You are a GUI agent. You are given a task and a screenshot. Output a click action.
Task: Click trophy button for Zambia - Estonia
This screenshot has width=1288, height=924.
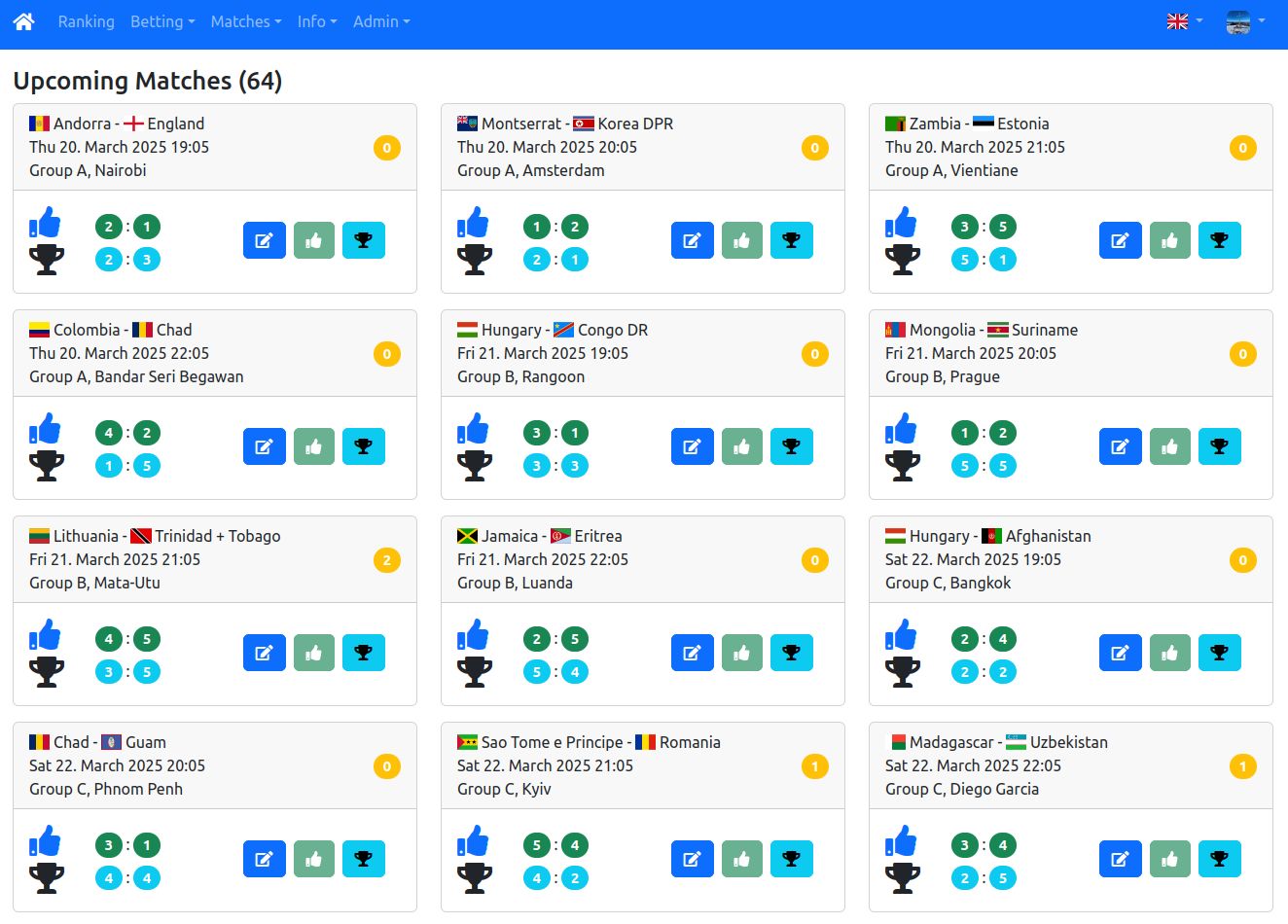click(1220, 240)
